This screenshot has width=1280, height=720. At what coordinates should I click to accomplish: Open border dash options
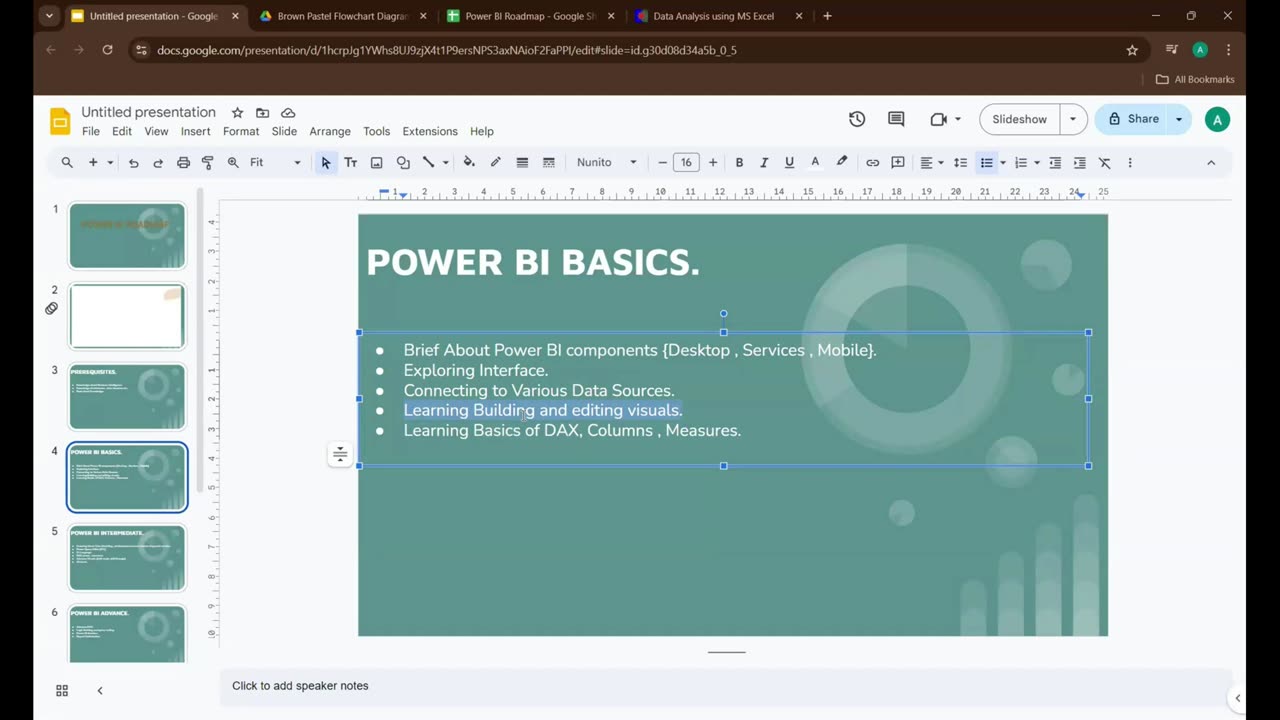pyautogui.click(x=548, y=162)
